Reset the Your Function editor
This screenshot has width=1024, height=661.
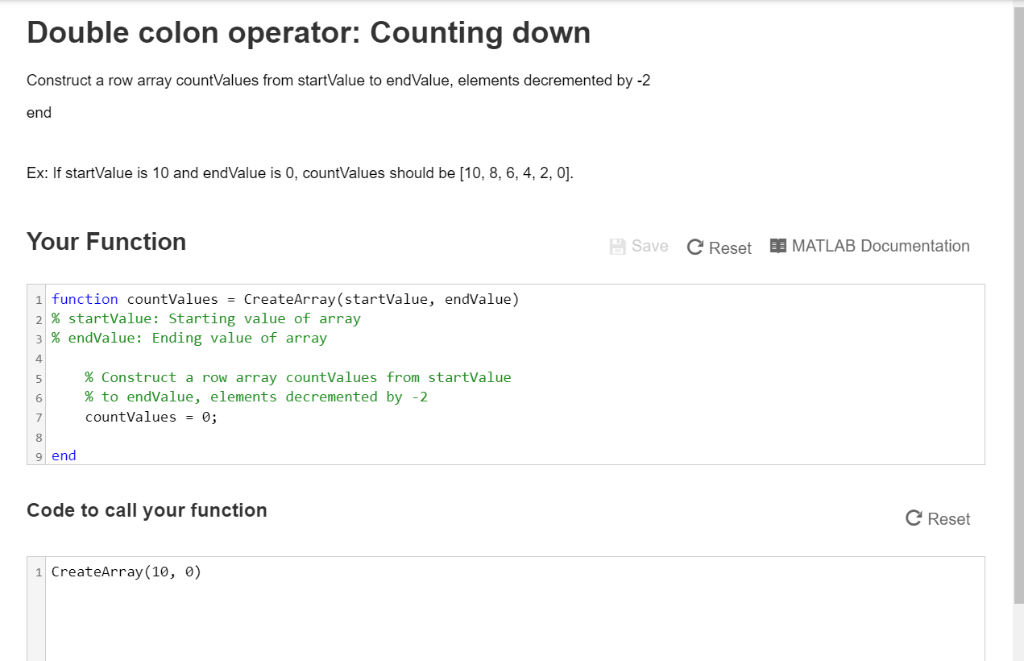719,248
